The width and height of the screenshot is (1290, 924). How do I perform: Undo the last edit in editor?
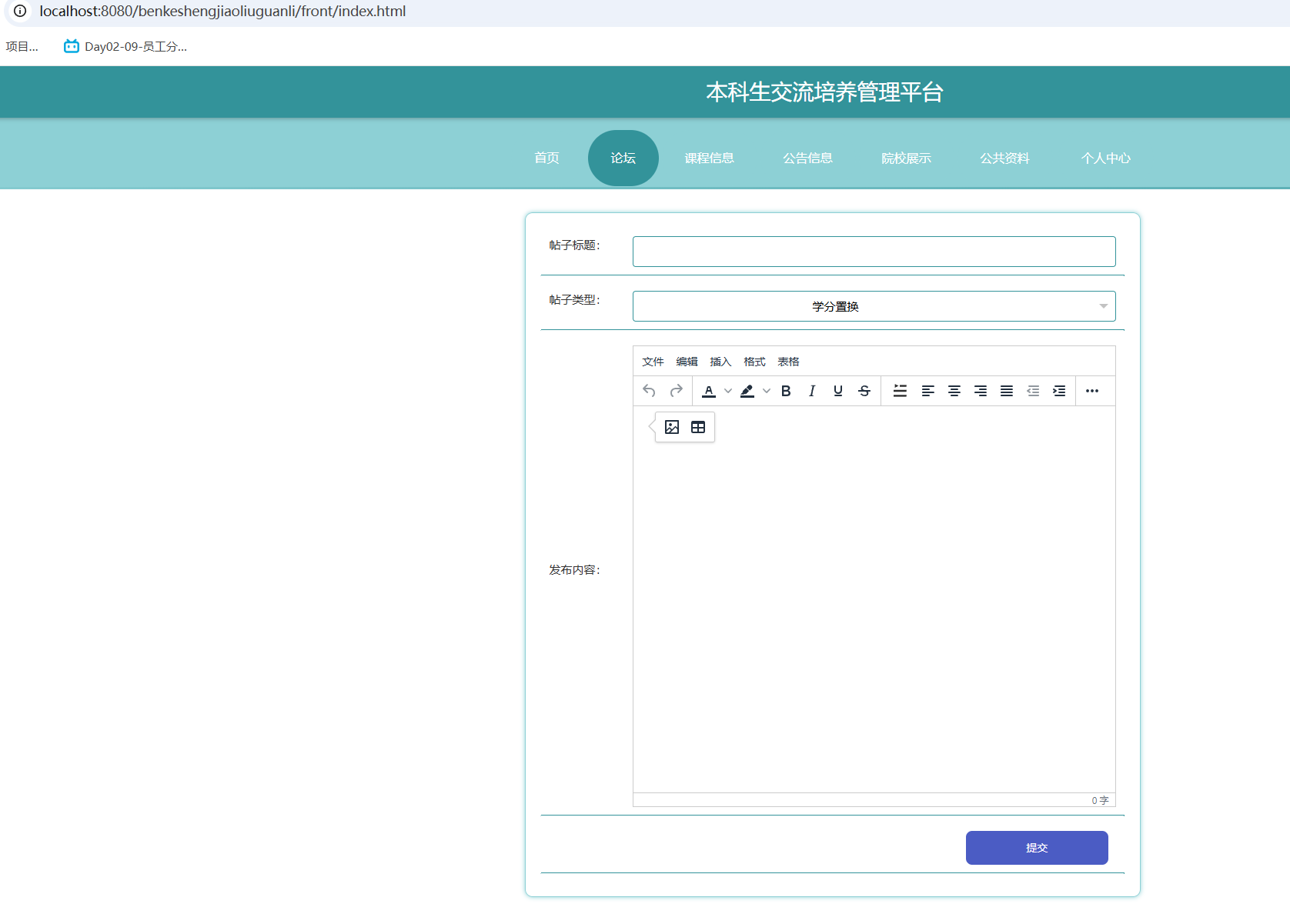click(649, 391)
